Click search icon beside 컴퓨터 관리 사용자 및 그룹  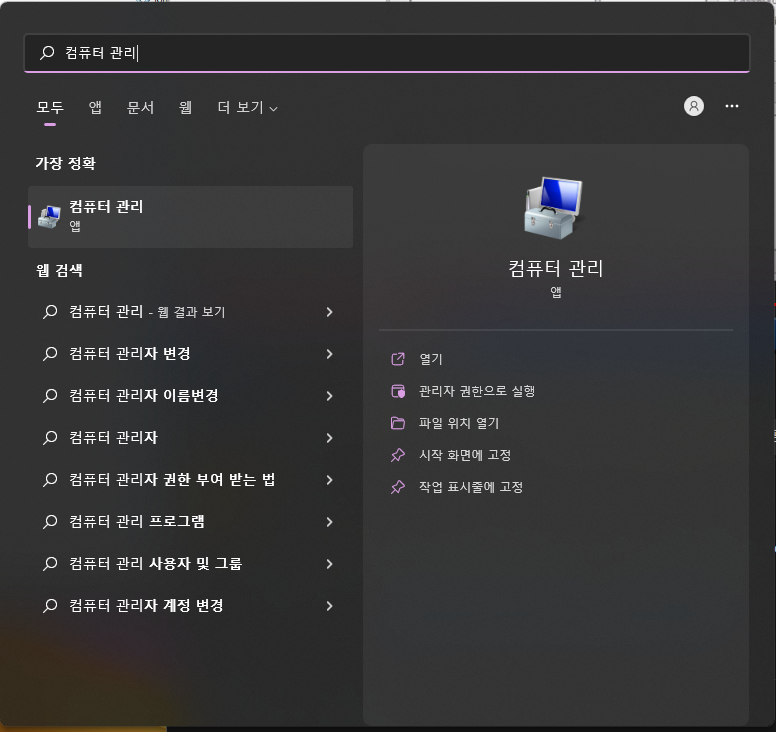tap(50, 564)
